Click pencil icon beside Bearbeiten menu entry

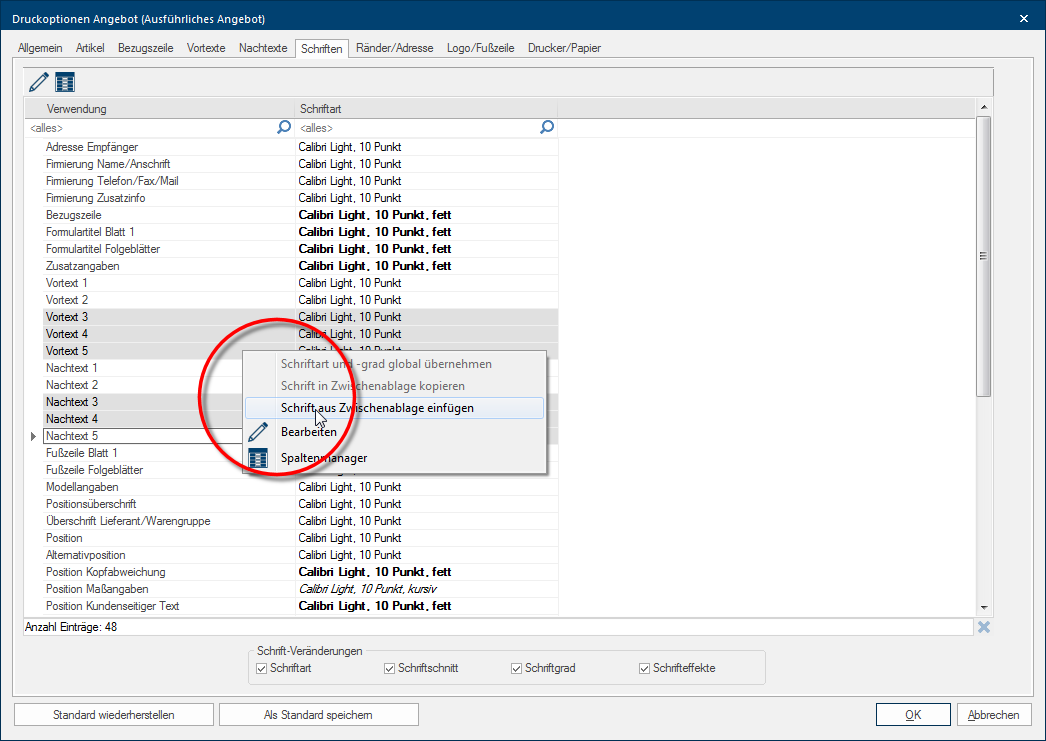(x=258, y=432)
